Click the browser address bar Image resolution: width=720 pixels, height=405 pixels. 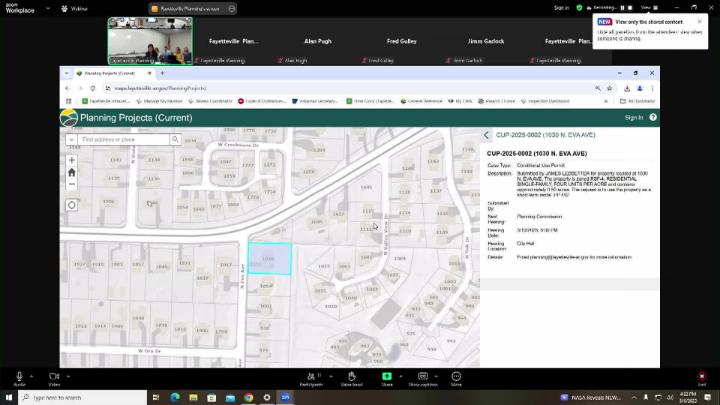click(x=349, y=88)
